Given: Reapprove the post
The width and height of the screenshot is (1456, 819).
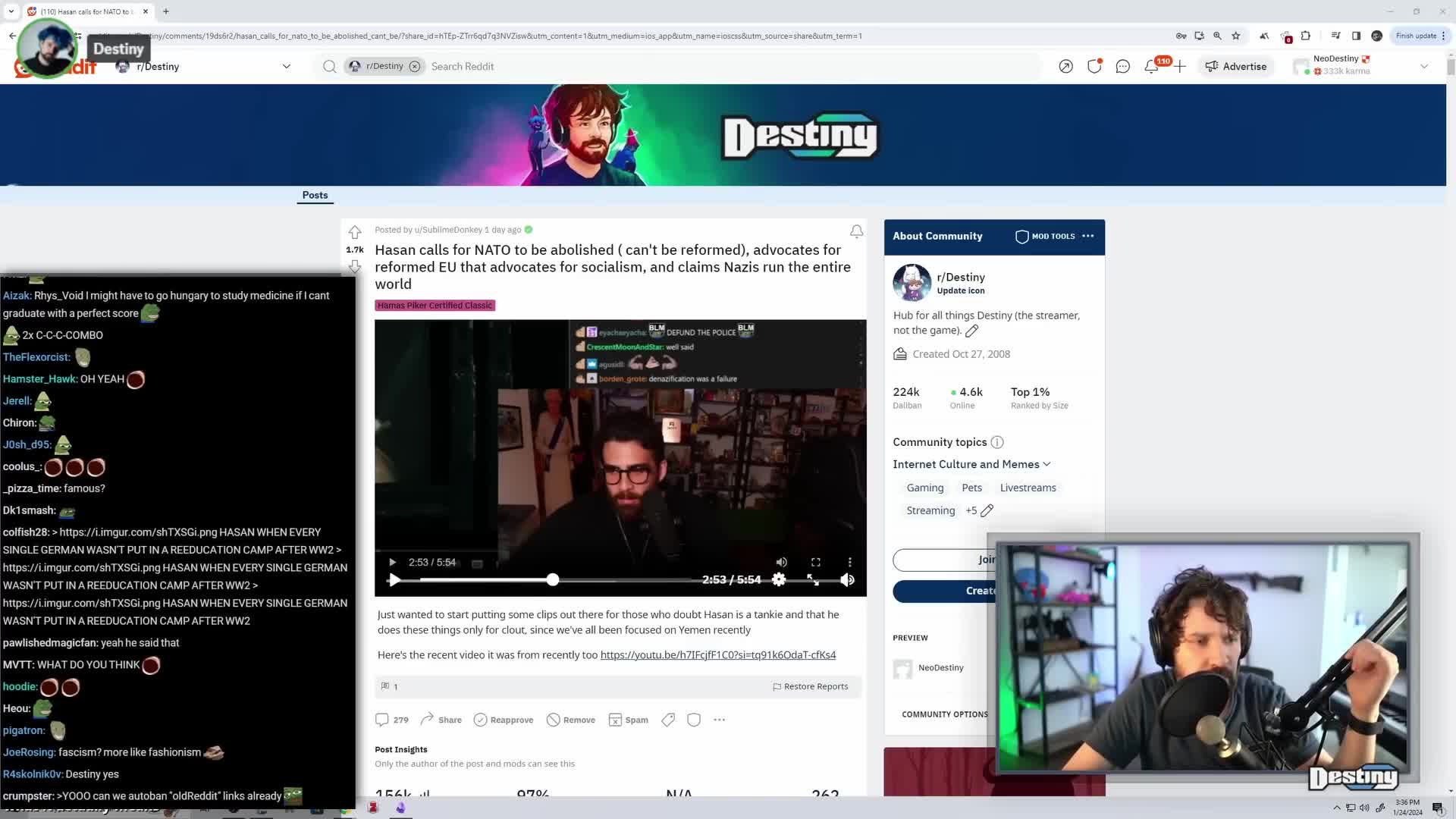Looking at the screenshot, I should [504, 720].
